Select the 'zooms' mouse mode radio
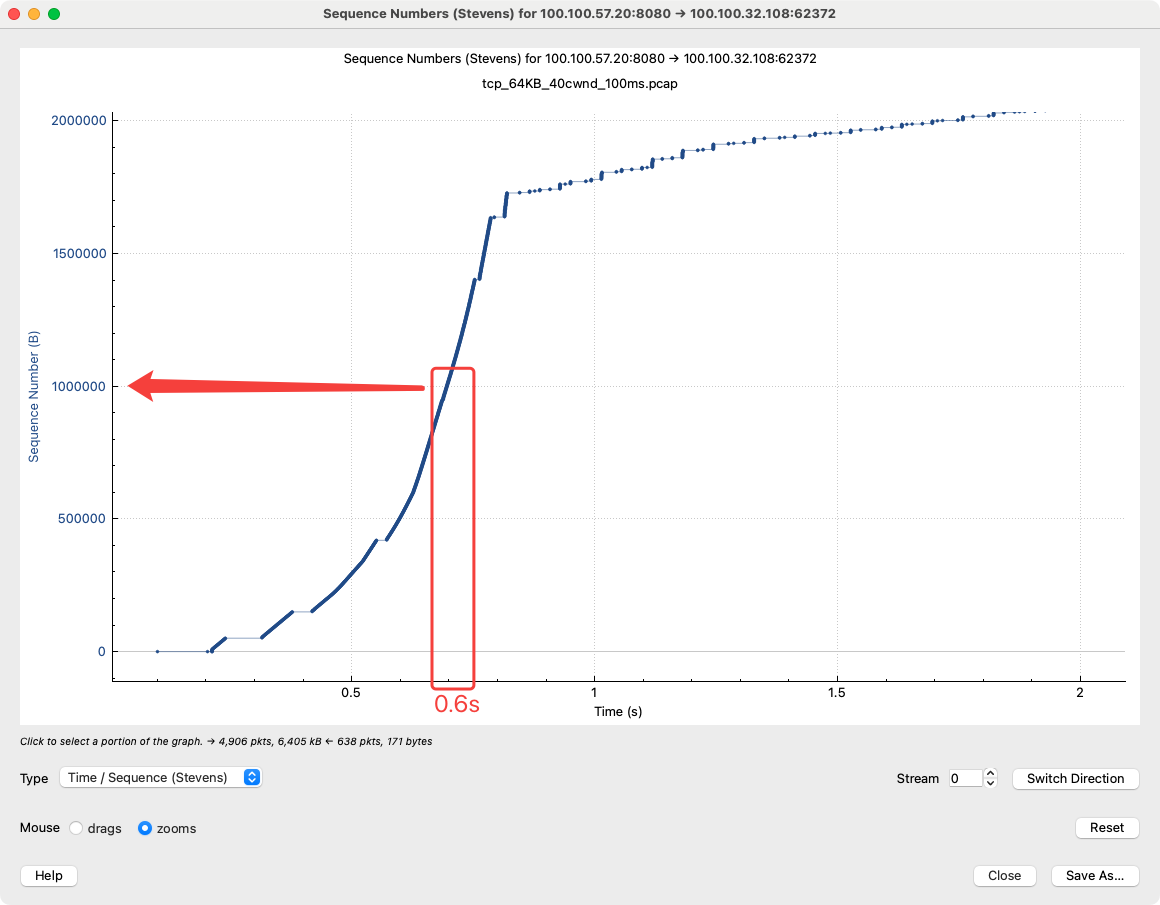Viewport: 1160px width, 905px height. (x=145, y=828)
